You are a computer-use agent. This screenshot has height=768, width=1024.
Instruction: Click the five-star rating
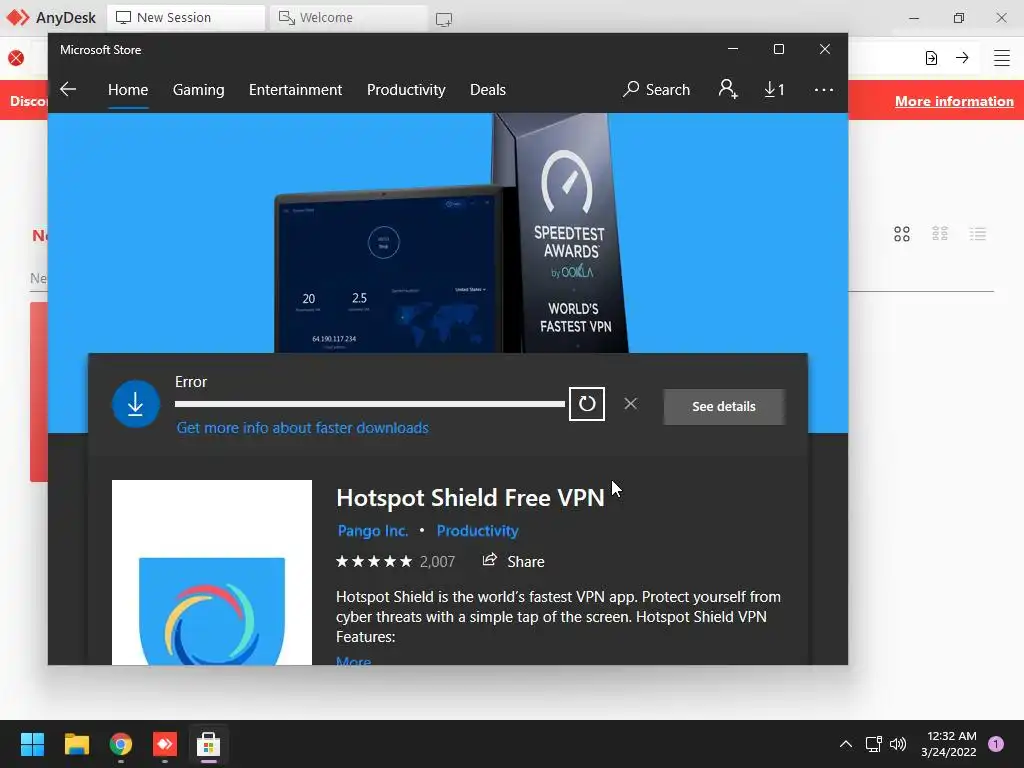click(x=374, y=561)
